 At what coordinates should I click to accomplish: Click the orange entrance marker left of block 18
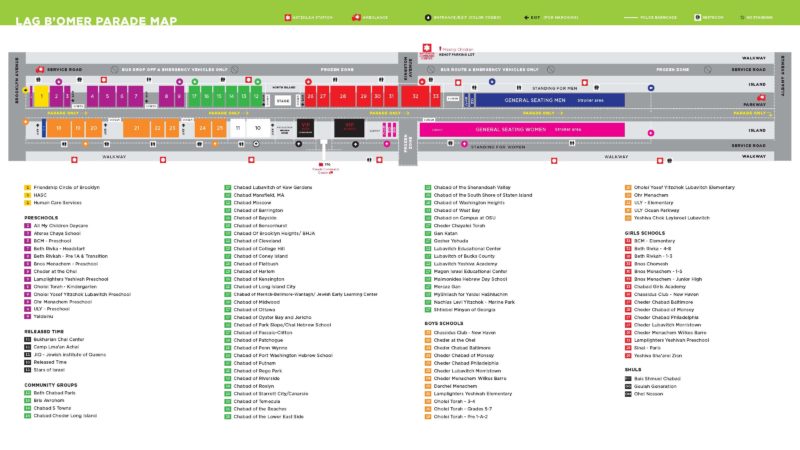click(26, 122)
